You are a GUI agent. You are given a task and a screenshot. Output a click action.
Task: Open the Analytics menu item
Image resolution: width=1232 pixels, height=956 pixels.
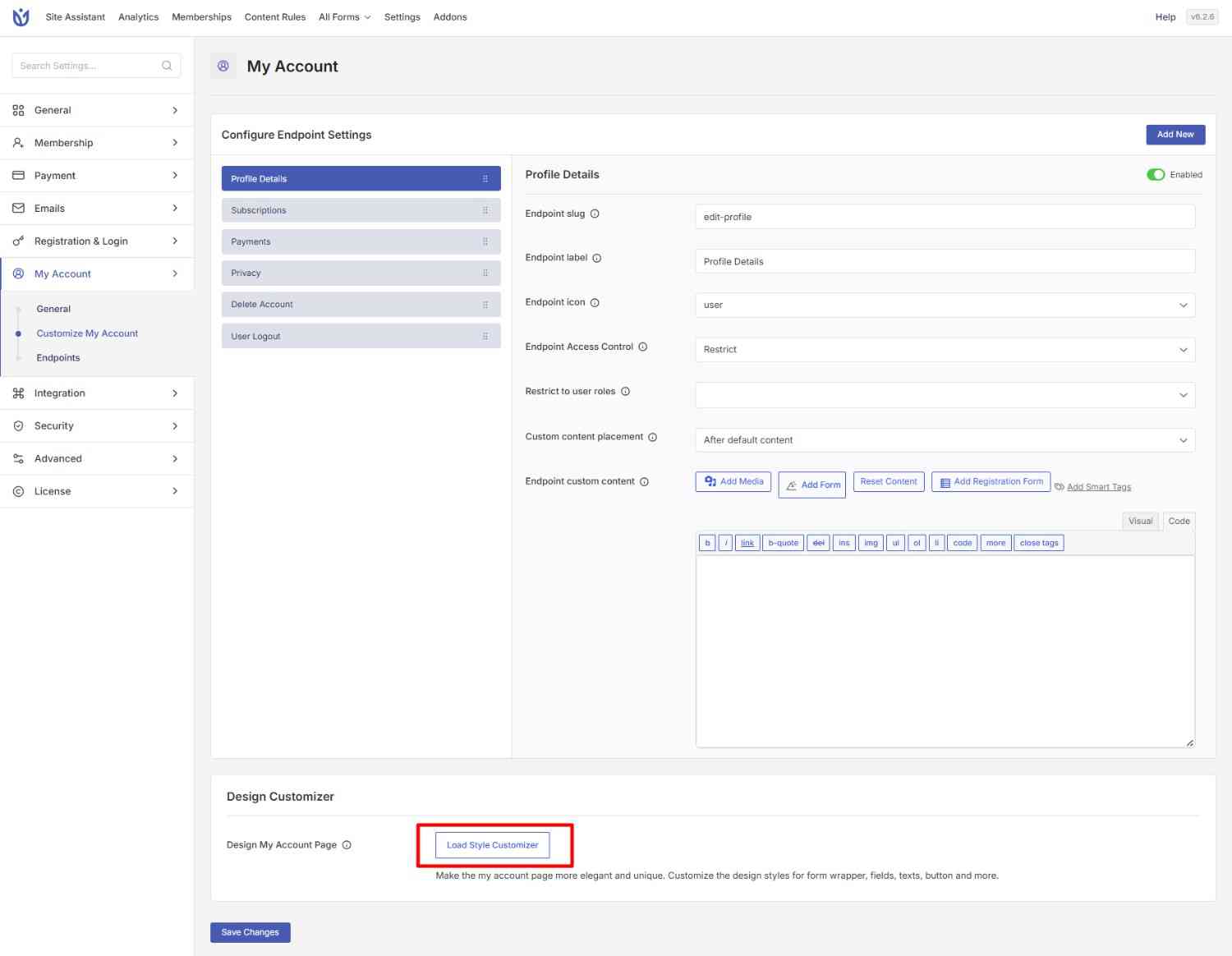139,17
